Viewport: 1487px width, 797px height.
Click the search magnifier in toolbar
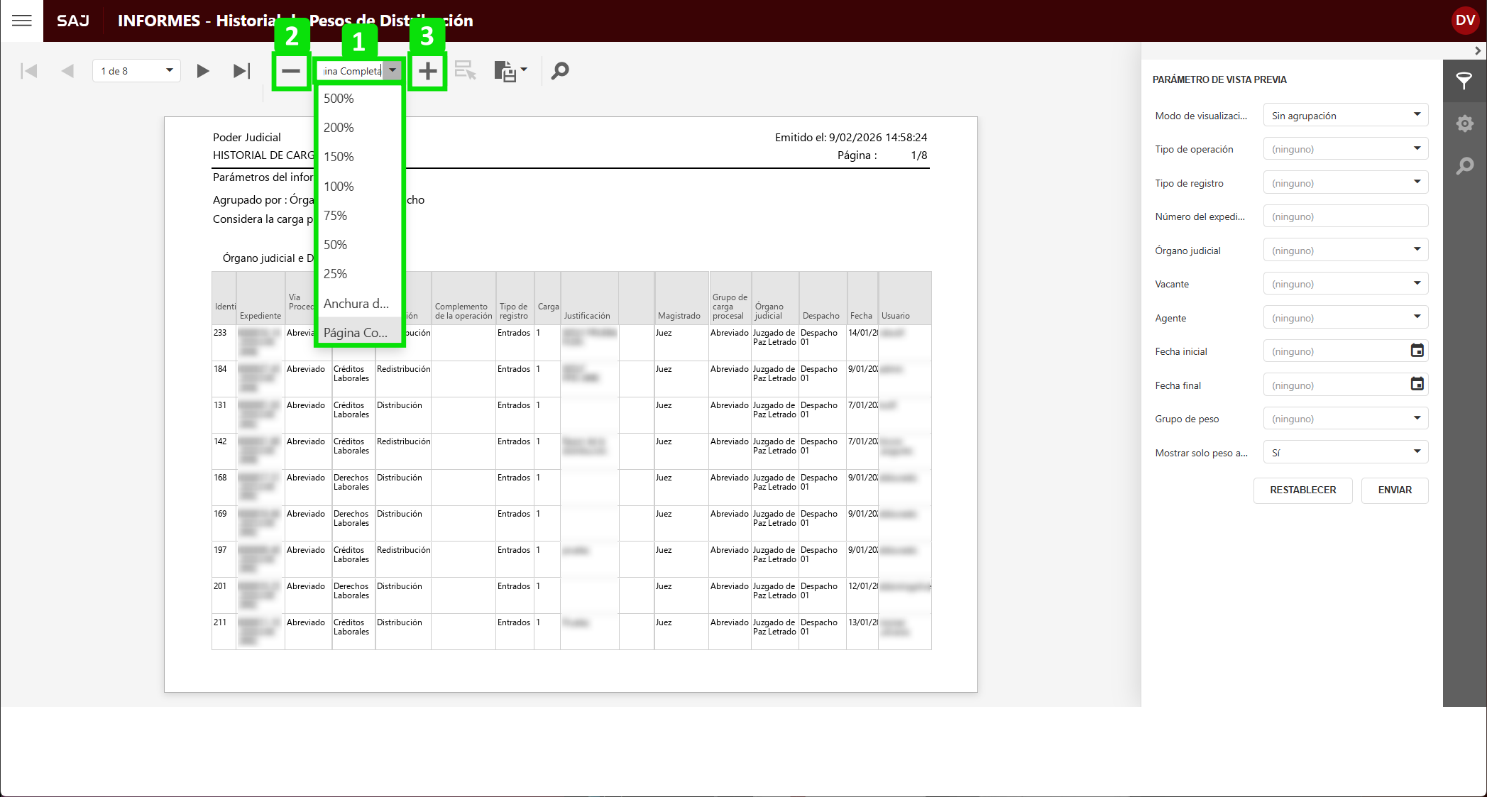coord(560,71)
